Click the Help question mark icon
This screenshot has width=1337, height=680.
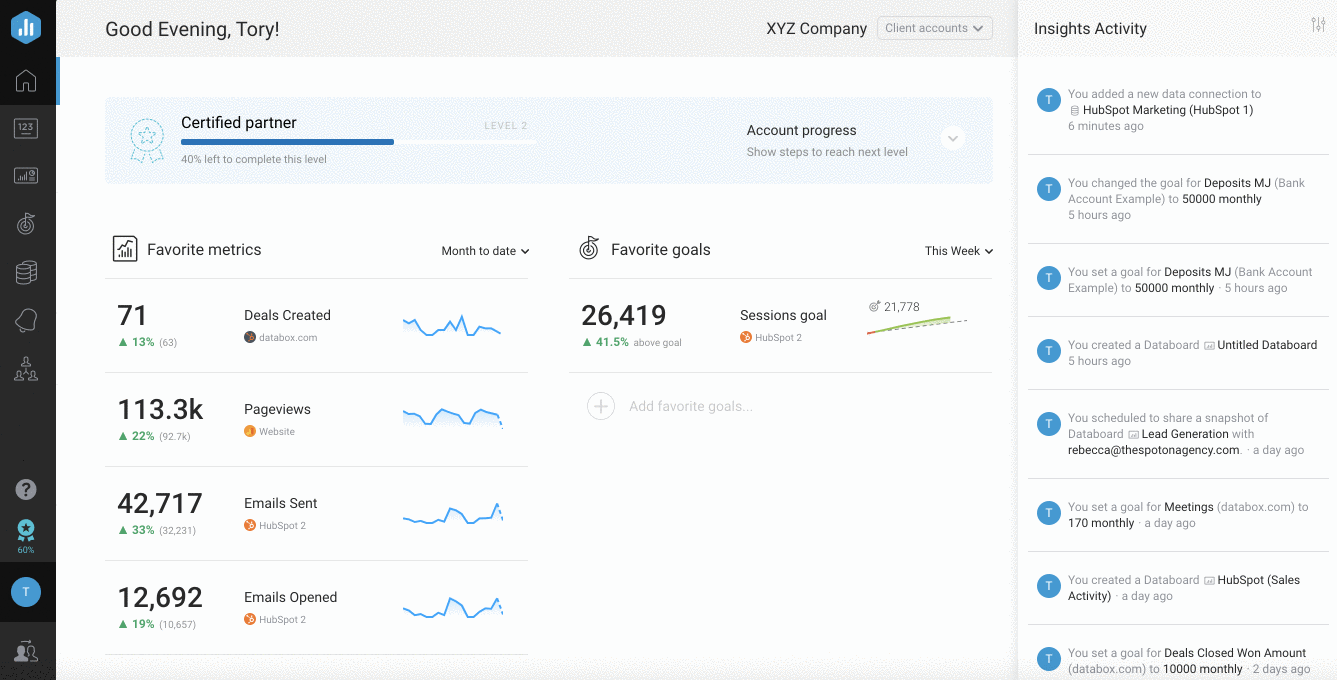coord(27,489)
